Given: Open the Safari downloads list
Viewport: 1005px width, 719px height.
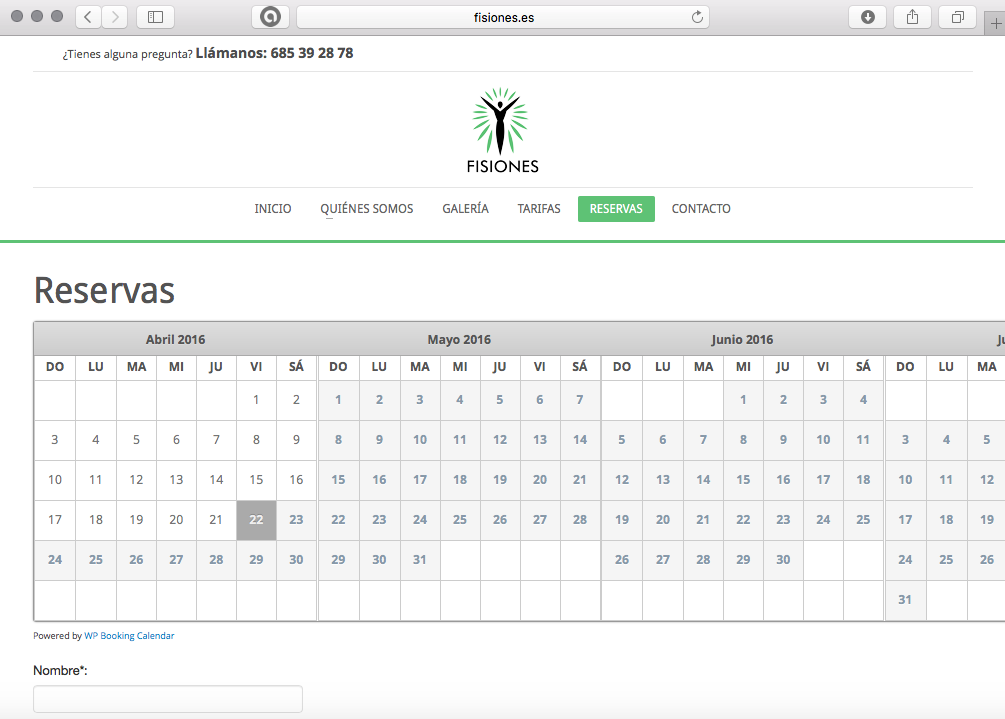Looking at the screenshot, I should [867, 17].
